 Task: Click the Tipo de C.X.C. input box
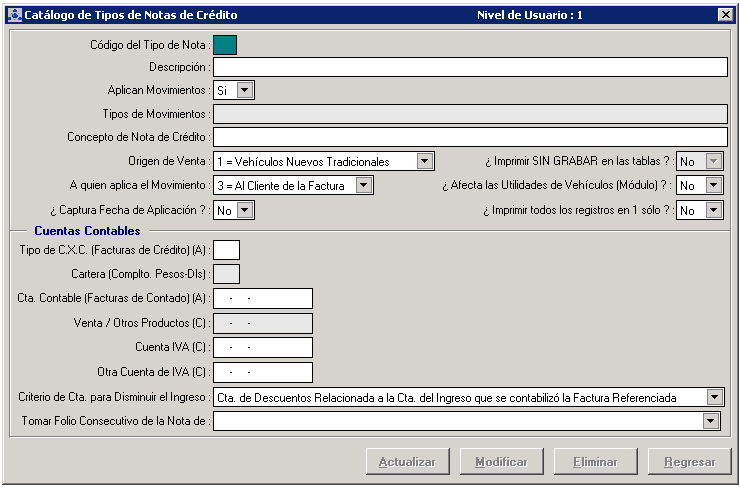227,250
